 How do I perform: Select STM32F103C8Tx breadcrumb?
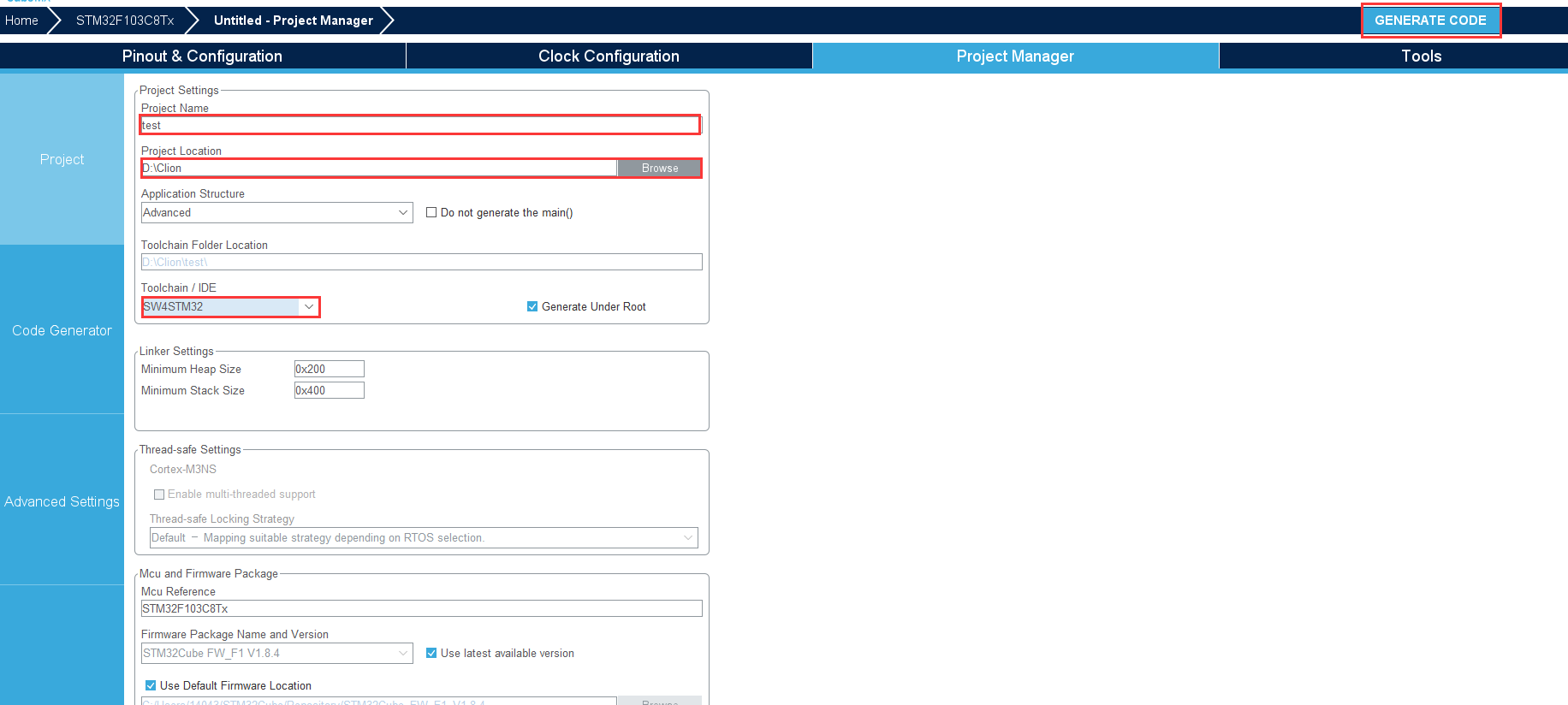click(125, 21)
